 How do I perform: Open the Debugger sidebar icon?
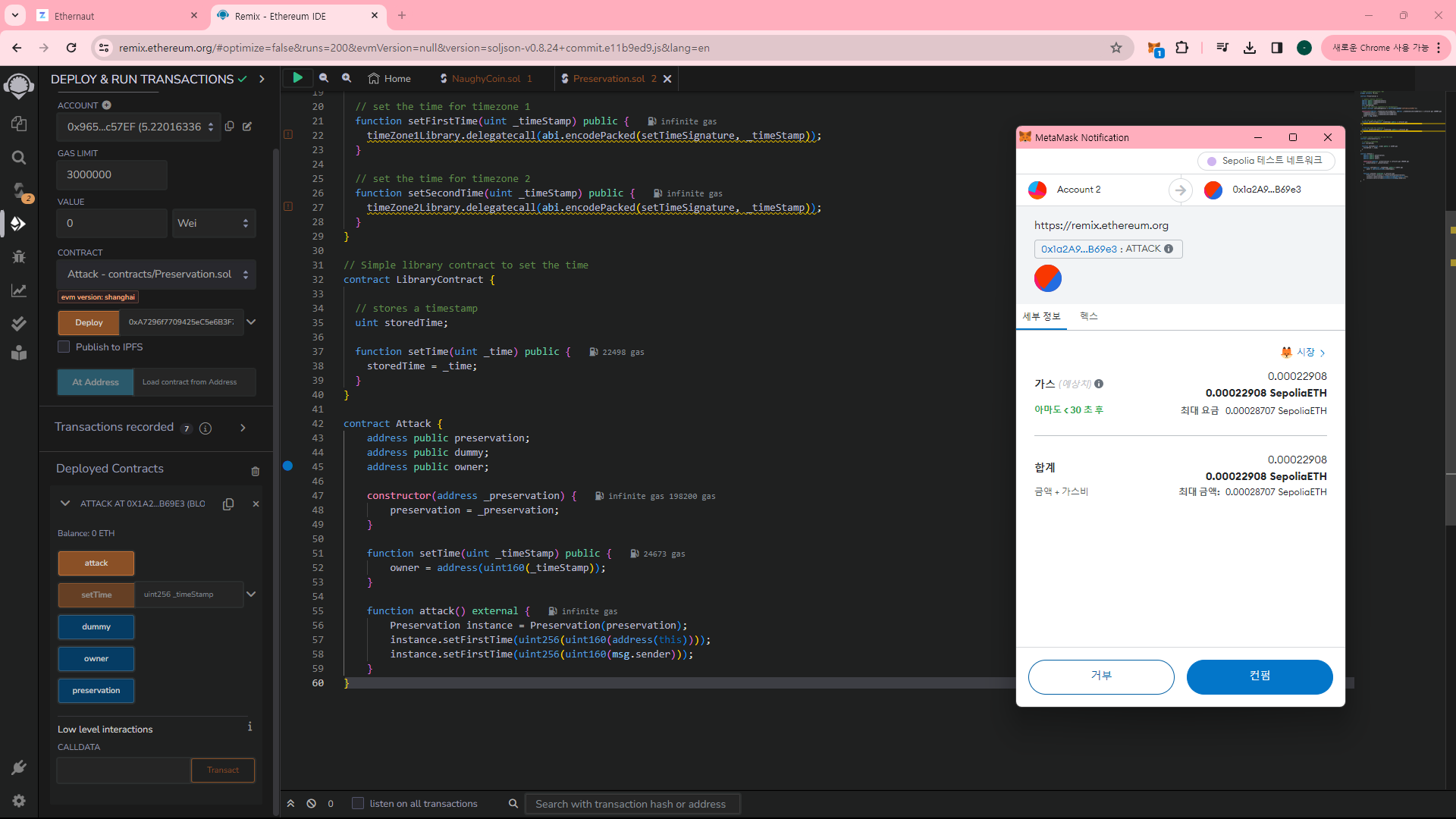point(19,257)
